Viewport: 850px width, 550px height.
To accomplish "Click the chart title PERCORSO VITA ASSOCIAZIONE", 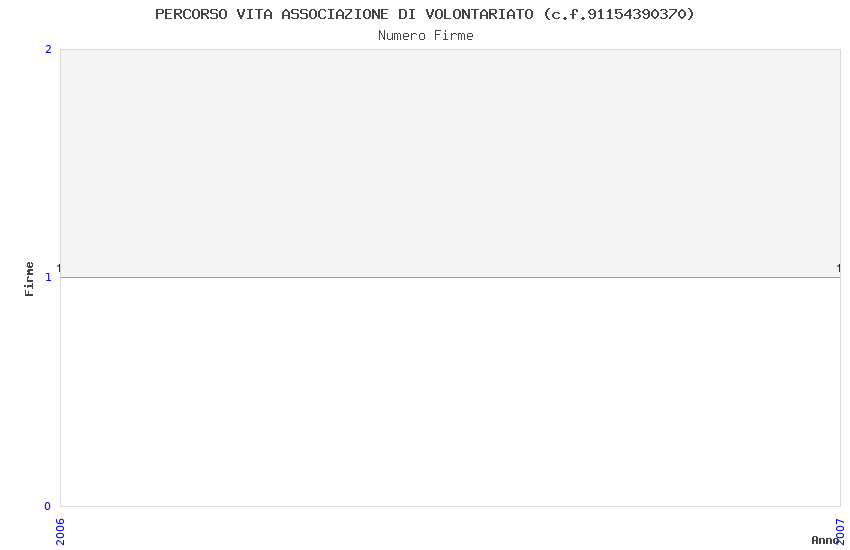I will click(x=424, y=15).
